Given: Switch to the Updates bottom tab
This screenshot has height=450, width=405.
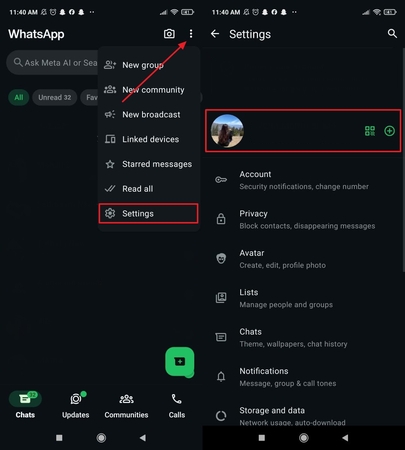Looking at the screenshot, I should coord(76,405).
